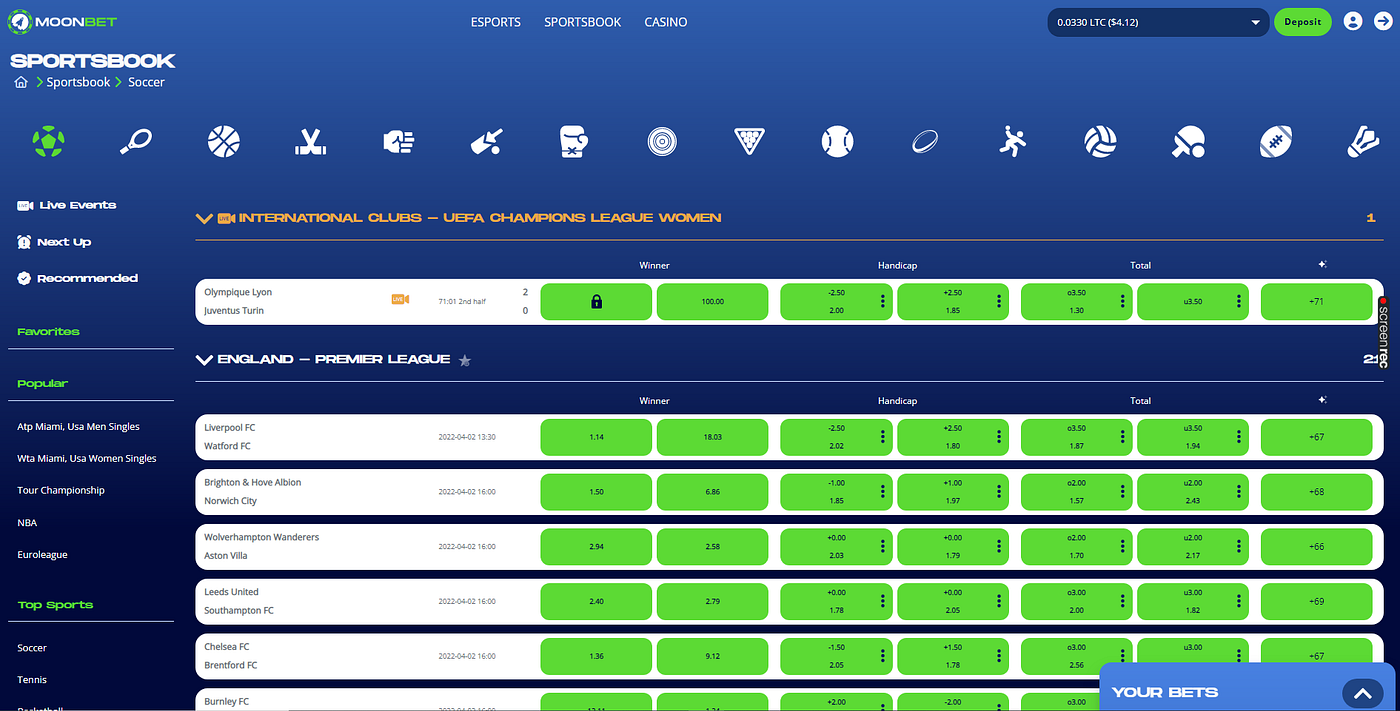Open total options dots for Brighton u2.00

tap(1239, 491)
